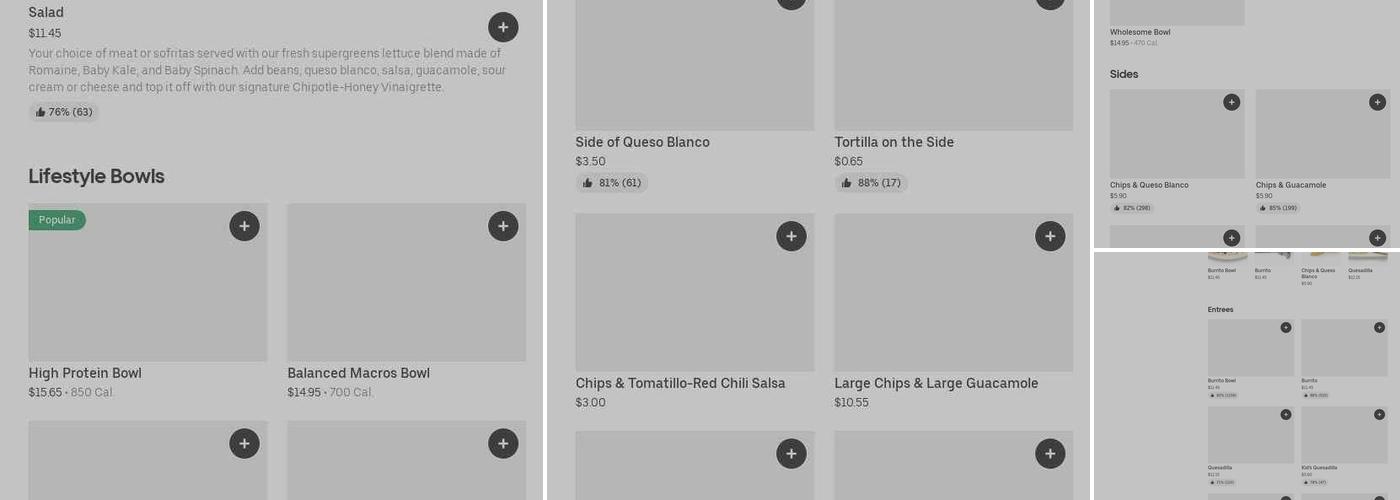This screenshot has height=500, width=1400.
Task: Add the Entrees section Burrito Bowl
Action: (1286, 327)
